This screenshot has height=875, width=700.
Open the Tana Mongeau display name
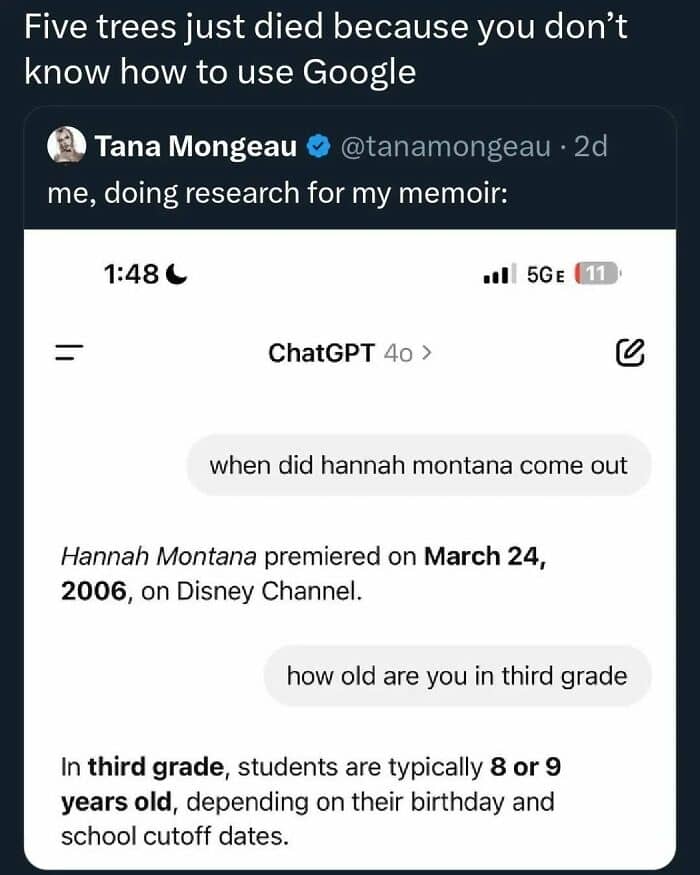tap(196, 147)
